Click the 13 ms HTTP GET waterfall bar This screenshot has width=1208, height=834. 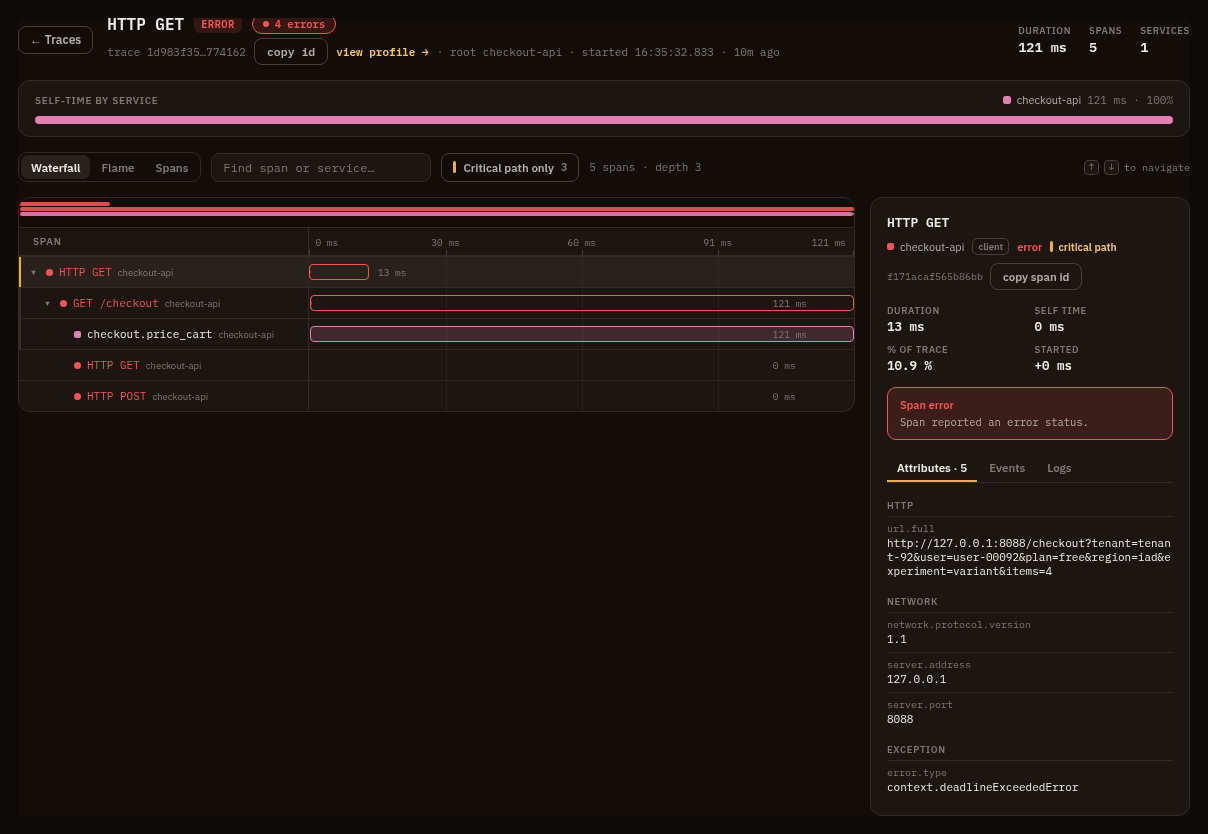pos(339,272)
